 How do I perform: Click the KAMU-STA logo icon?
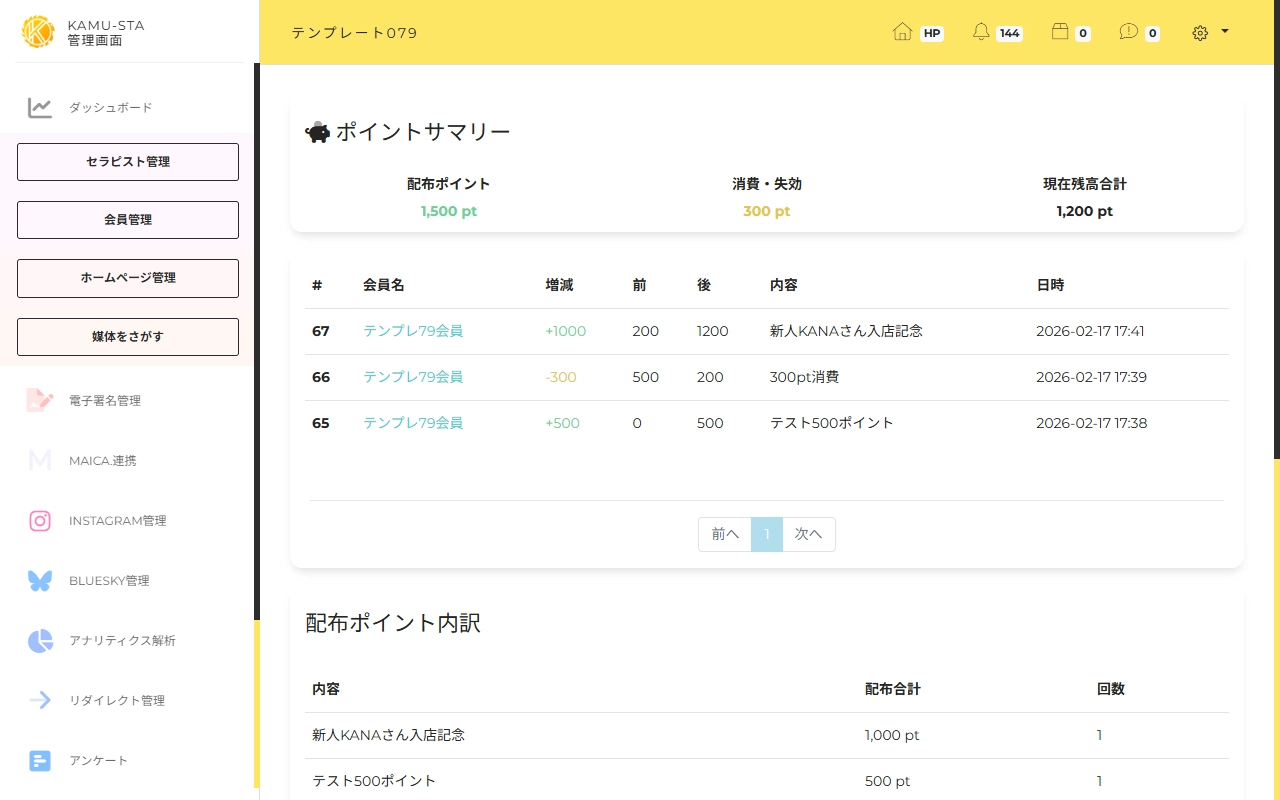coord(38,32)
